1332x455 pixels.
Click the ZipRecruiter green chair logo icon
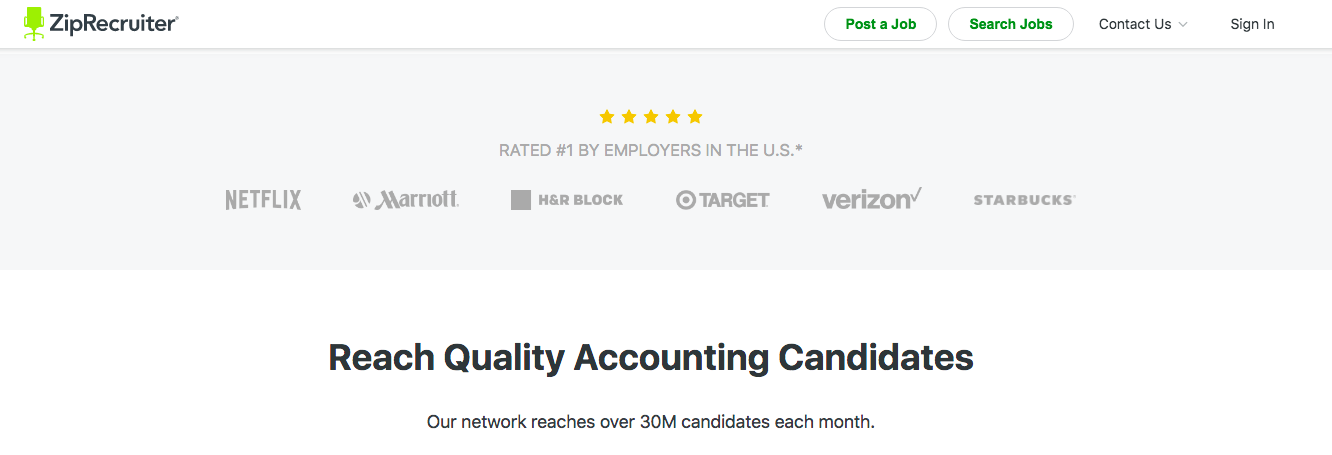[35, 23]
